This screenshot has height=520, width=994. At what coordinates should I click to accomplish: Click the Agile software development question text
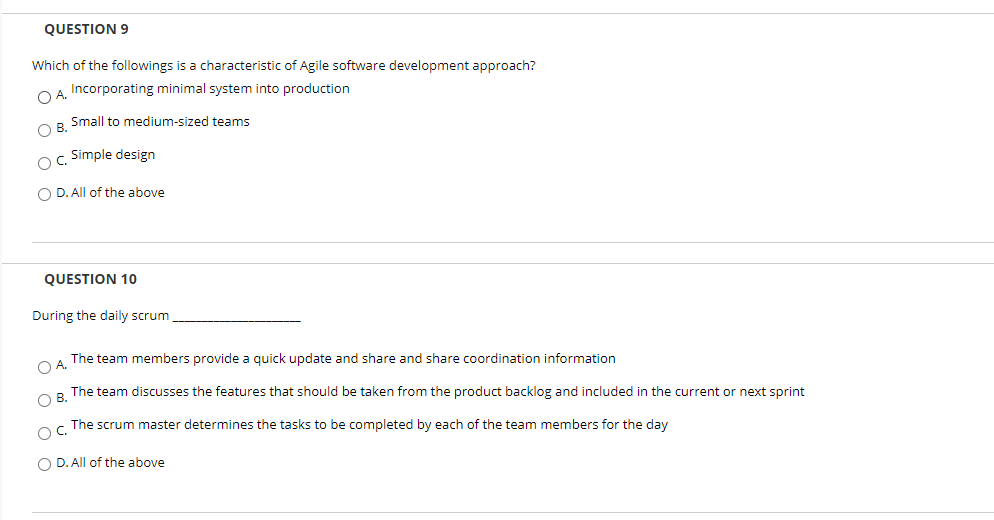pyautogui.click(x=283, y=66)
